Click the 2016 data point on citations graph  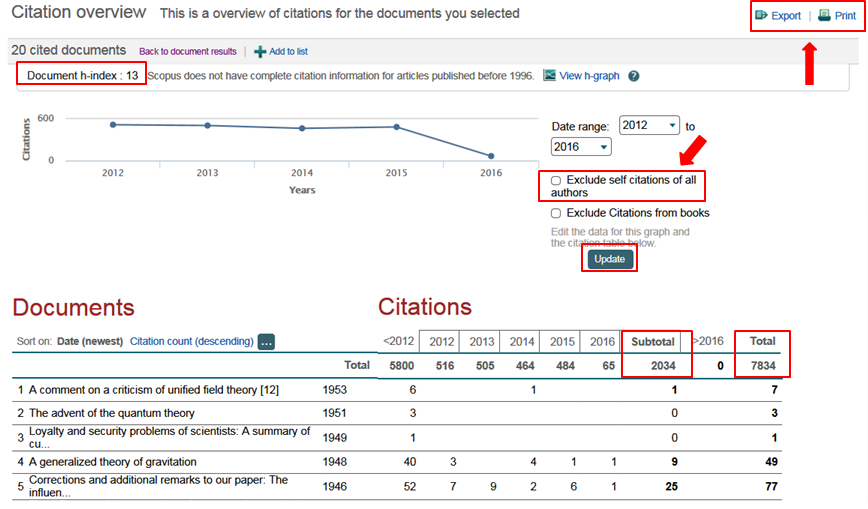(491, 156)
